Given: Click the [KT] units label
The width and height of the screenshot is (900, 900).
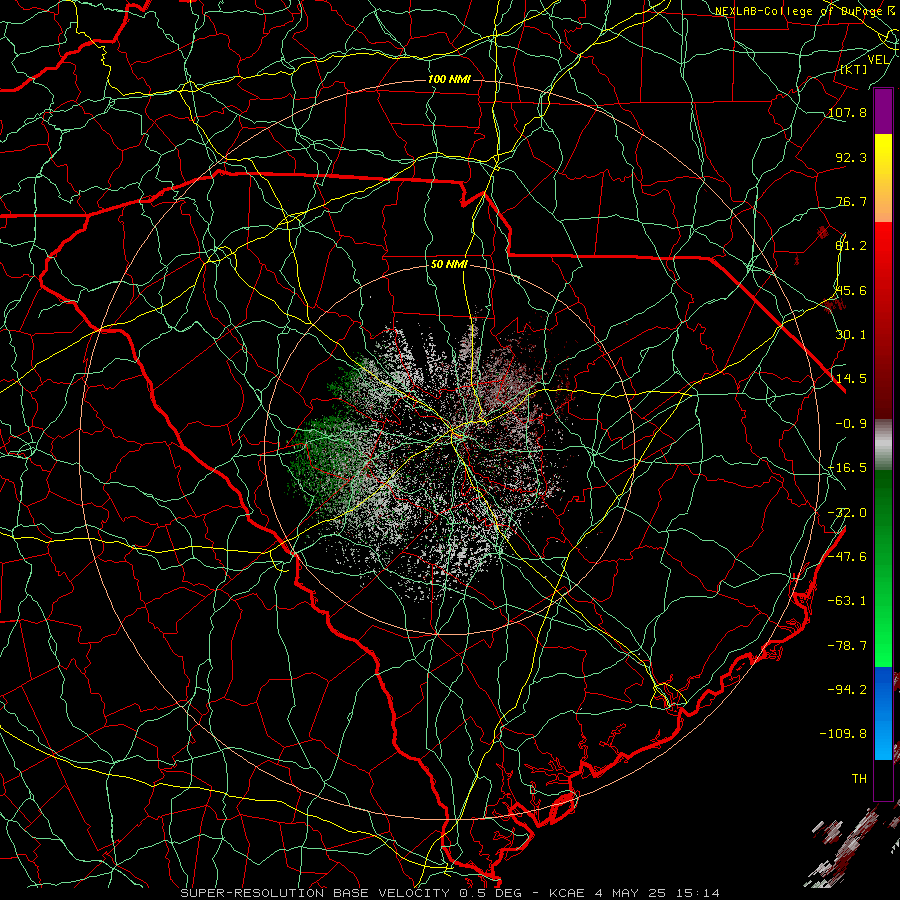Looking at the screenshot, I should (854, 69).
